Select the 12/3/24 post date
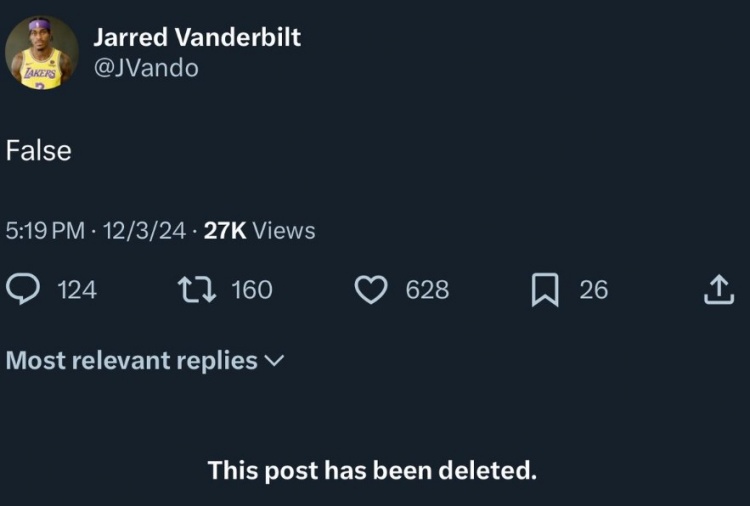Screen dimensions: 750x506 (x=144, y=231)
